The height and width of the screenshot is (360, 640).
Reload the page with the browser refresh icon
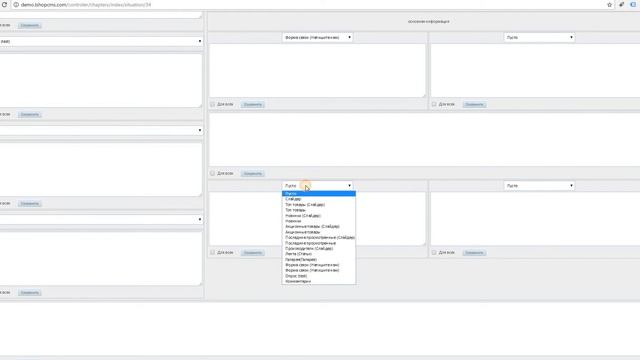click(x=4, y=4)
